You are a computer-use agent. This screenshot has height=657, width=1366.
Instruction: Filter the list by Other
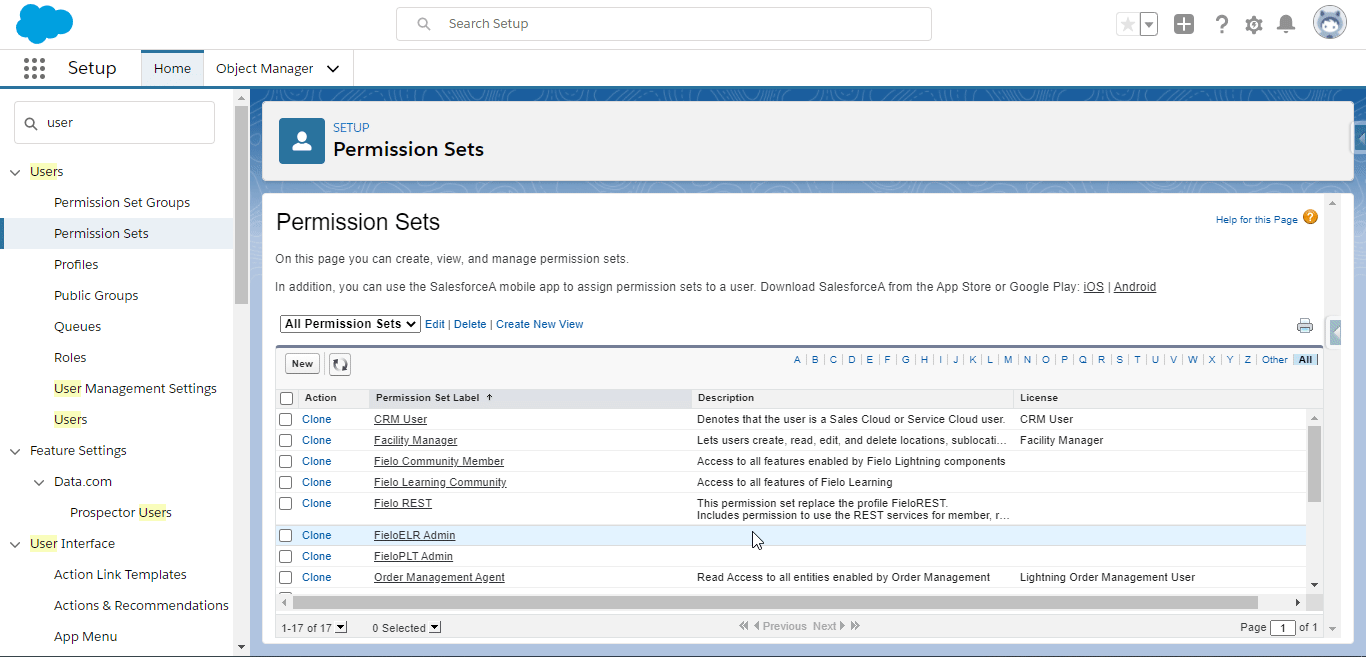click(x=1274, y=360)
